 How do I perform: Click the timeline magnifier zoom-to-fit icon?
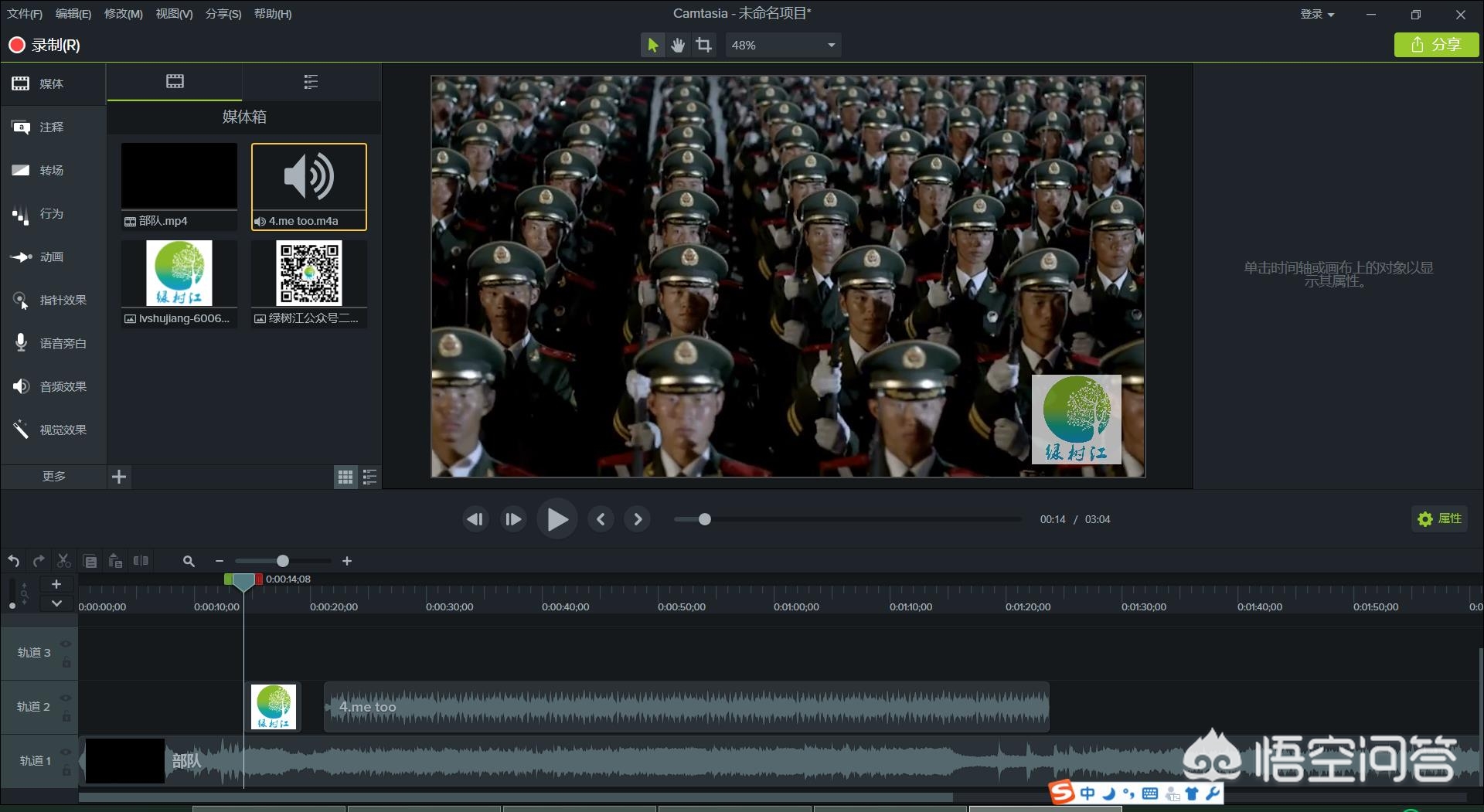(x=189, y=561)
